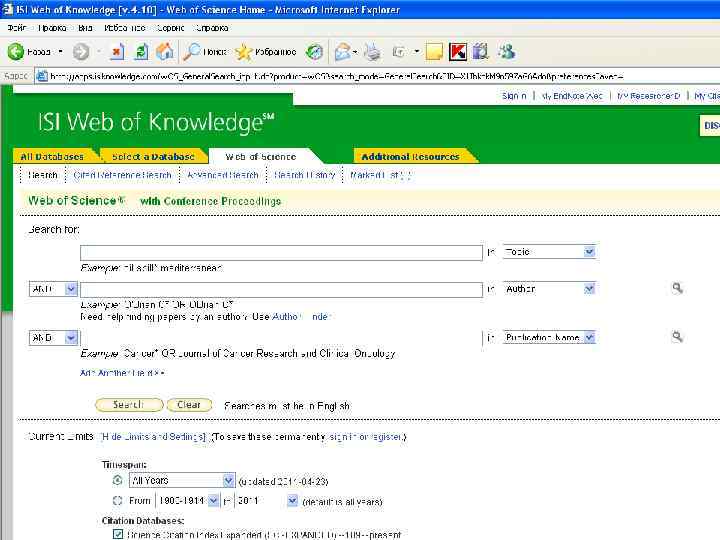This screenshot has width=720, height=540.
Task: Open the AND operator dropdown beside Author row
Action: (x=71, y=289)
